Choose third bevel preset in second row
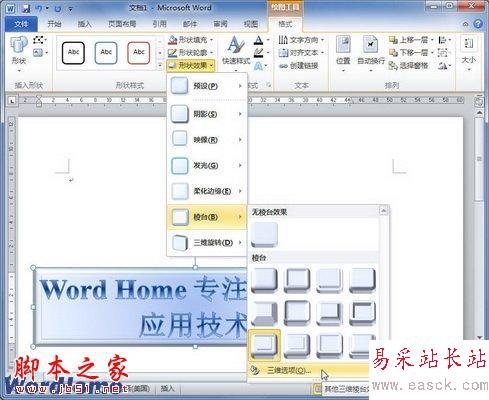The height and width of the screenshot is (400, 489). (329, 313)
